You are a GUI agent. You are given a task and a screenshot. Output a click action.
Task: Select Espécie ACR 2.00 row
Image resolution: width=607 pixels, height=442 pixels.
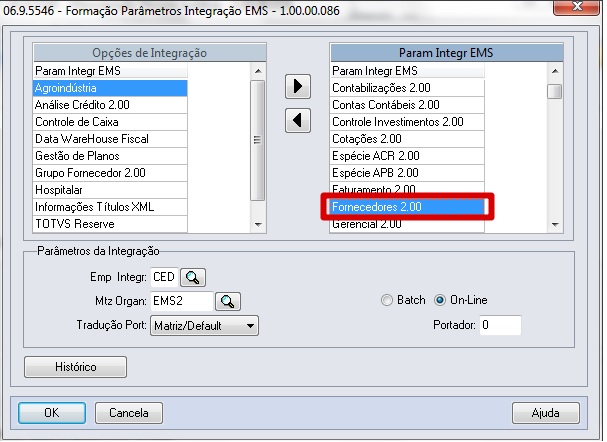[x=407, y=156]
